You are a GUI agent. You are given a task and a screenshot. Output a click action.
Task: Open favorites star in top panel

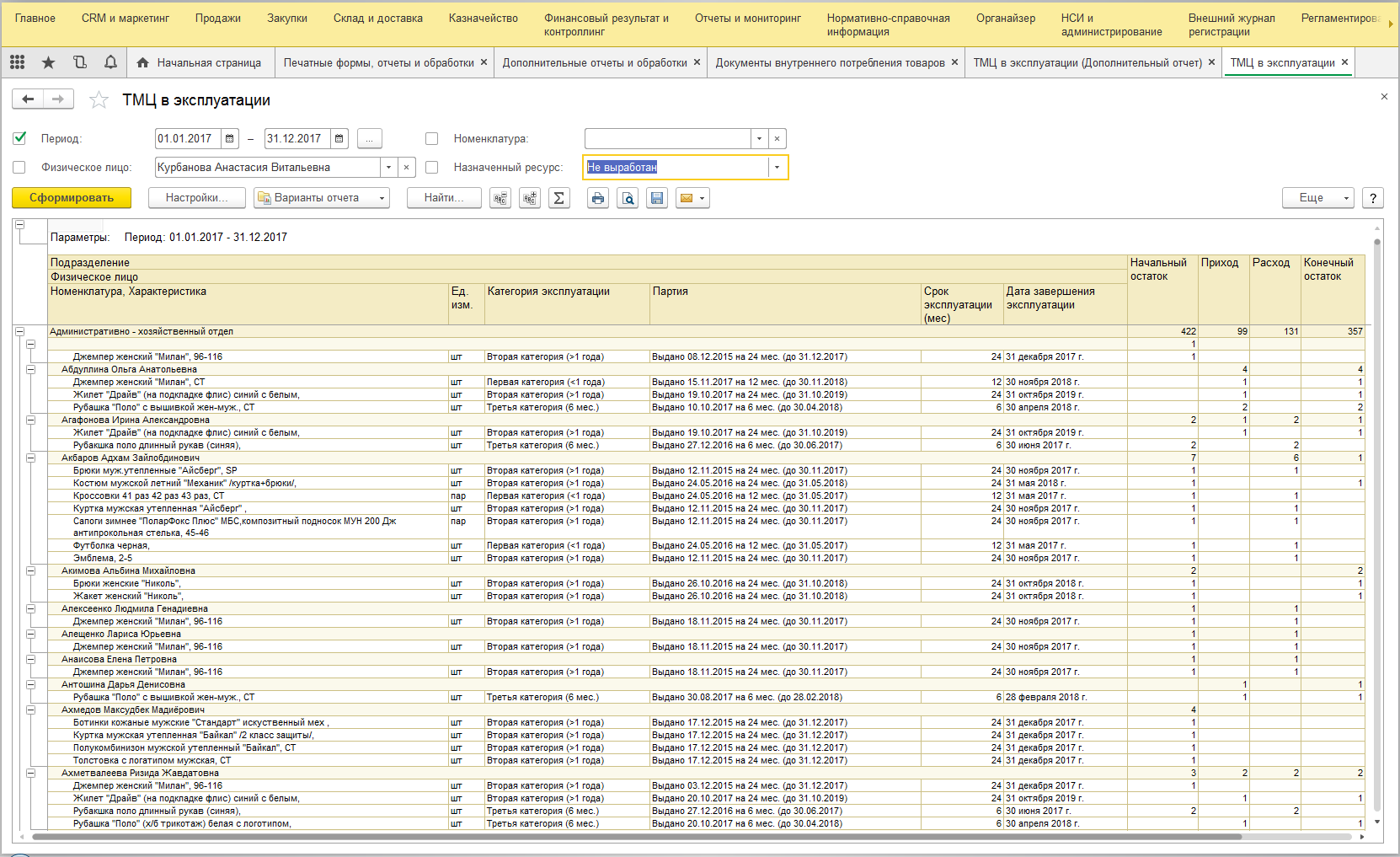point(49,62)
